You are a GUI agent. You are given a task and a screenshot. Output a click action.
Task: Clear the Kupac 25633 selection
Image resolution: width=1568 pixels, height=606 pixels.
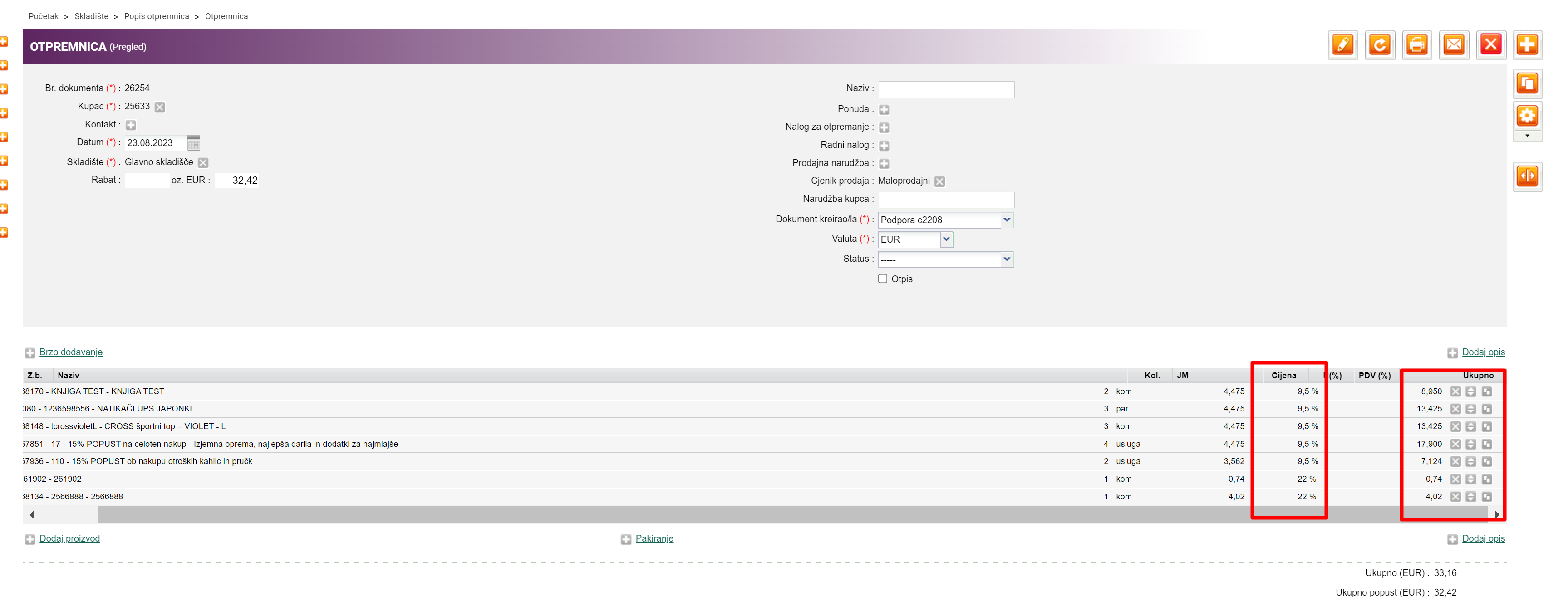click(x=160, y=107)
